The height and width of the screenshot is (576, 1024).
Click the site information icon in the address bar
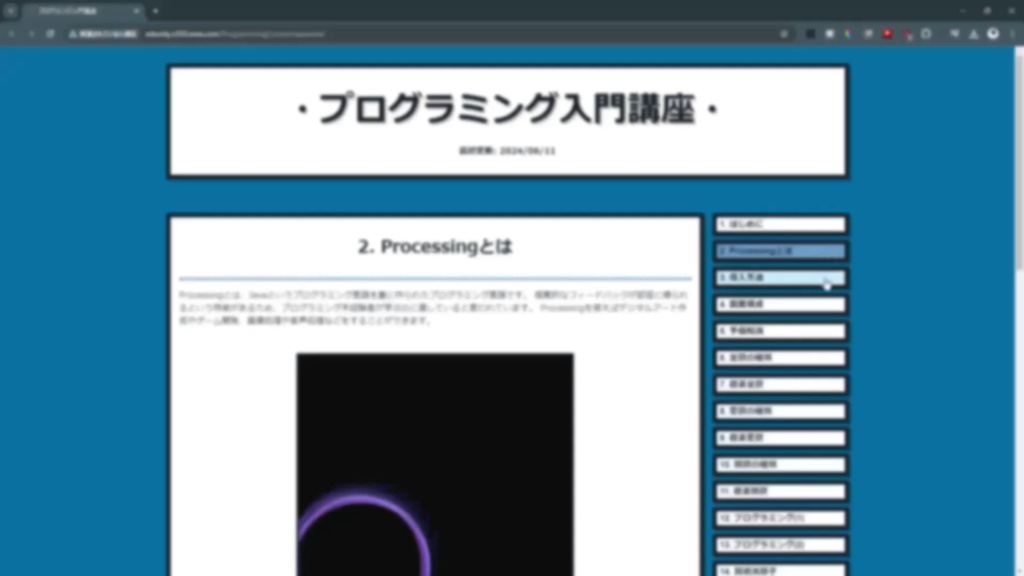point(73,33)
